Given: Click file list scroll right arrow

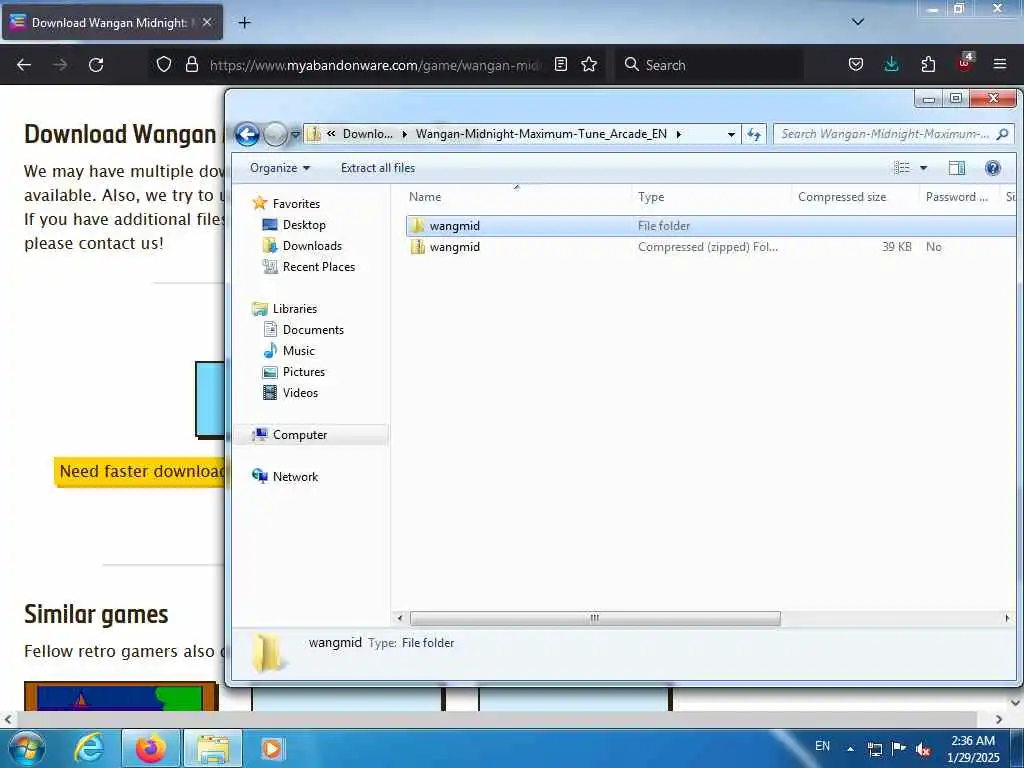Looking at the screenshot, I should 1006,618.
